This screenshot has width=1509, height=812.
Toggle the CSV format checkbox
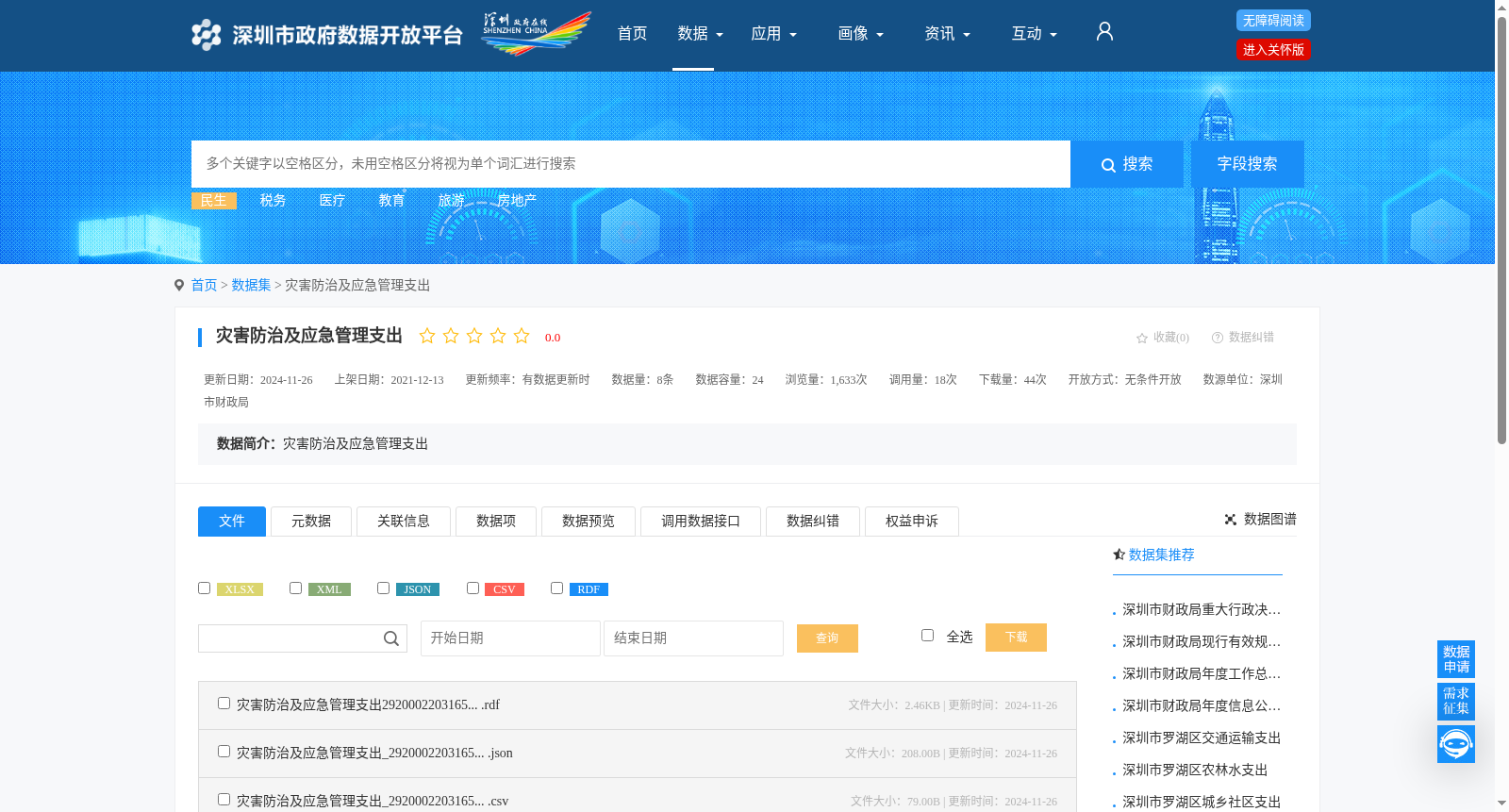(x=473, y=588)
